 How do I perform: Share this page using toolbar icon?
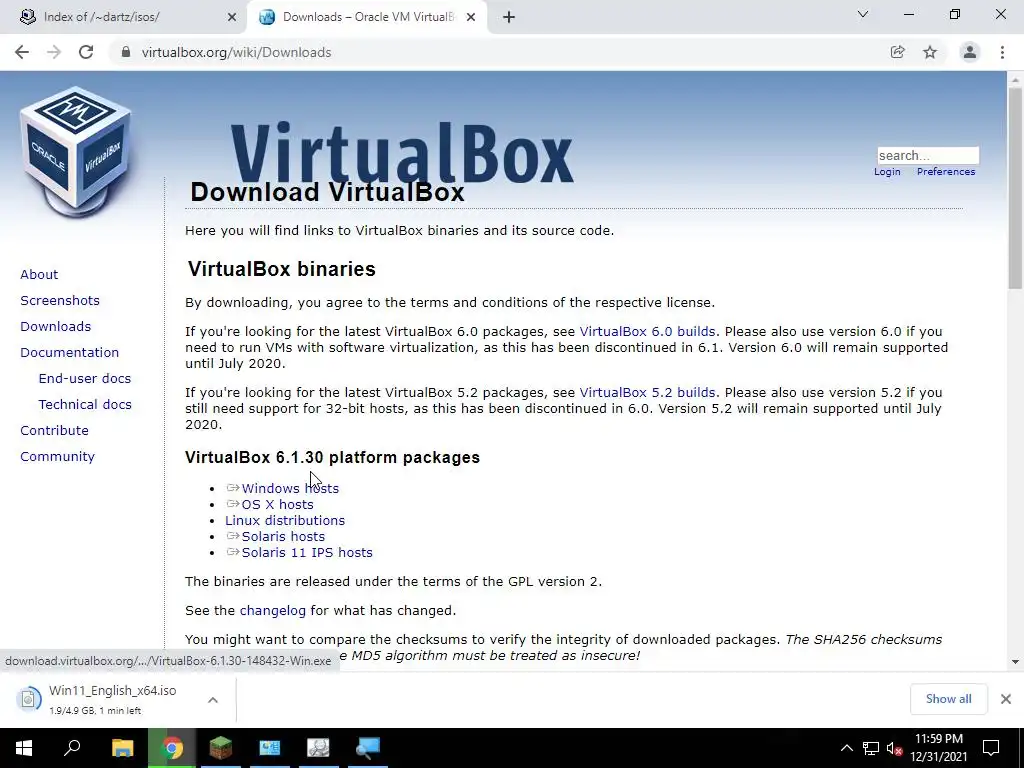897,52
